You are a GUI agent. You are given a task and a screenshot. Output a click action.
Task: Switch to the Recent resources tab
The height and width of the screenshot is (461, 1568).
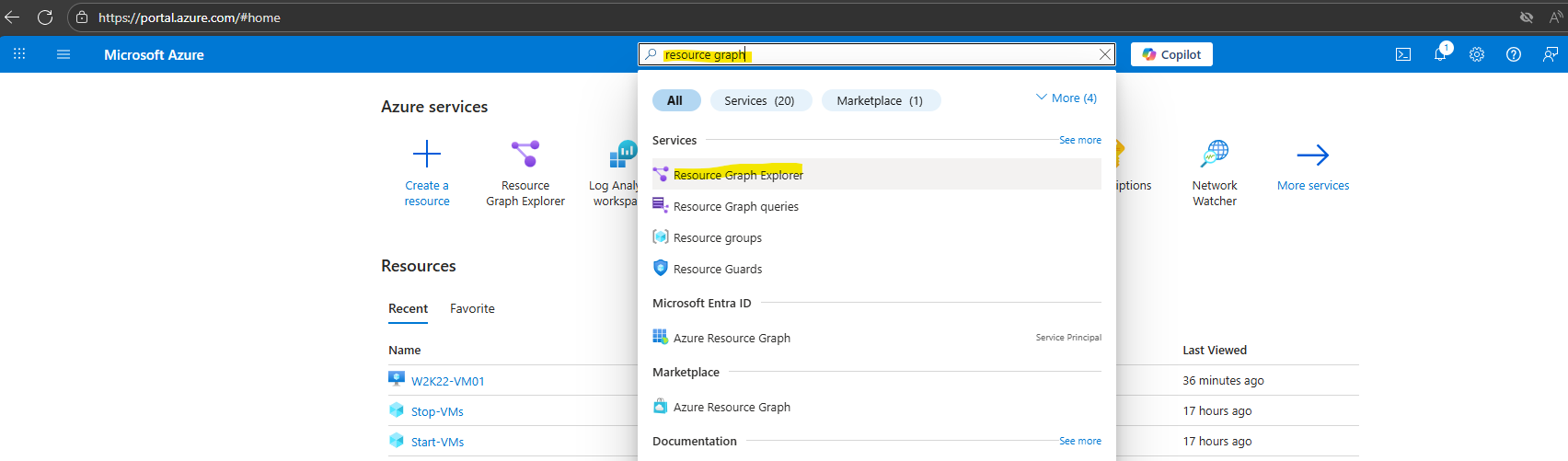[408, 309]
